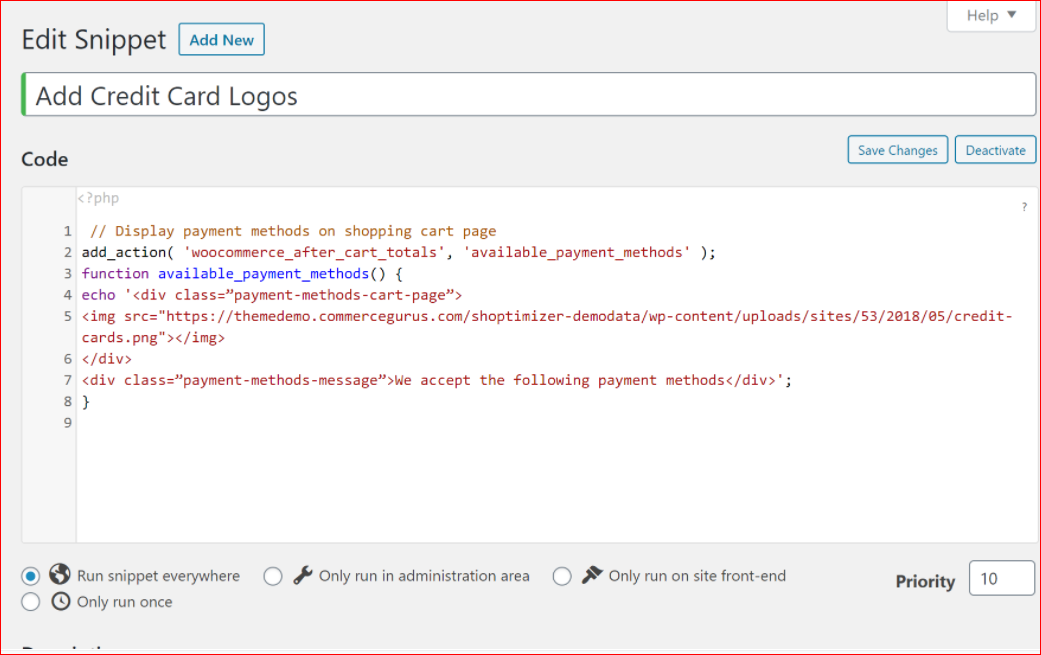Place cursor on the add_action code line
This screenshot has width=1041, height=655.
tap(398, 252)
